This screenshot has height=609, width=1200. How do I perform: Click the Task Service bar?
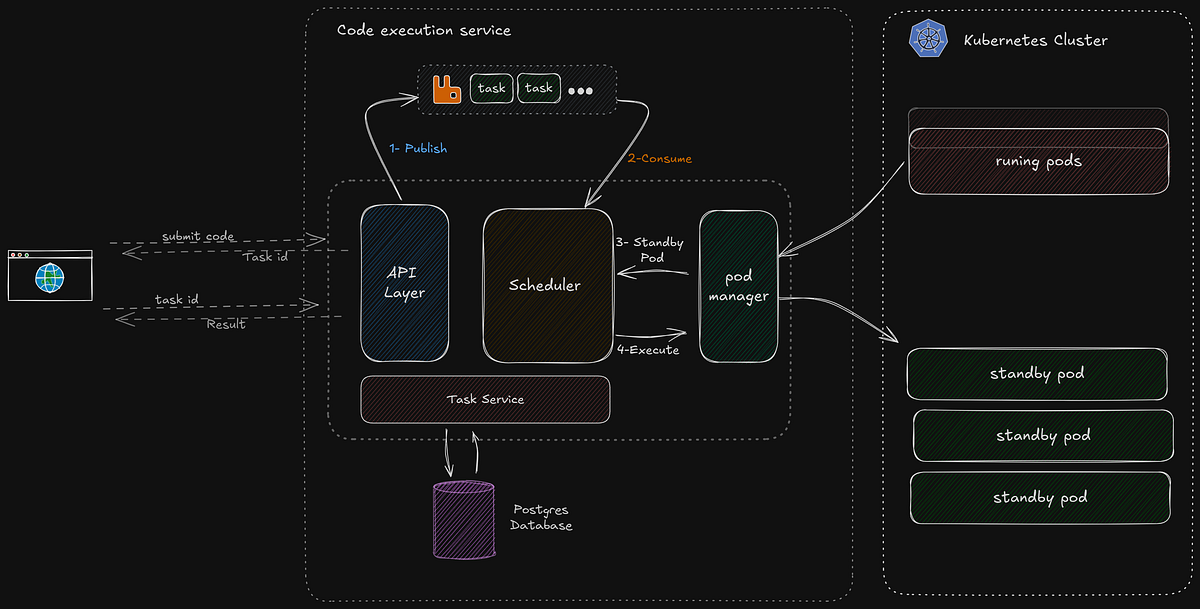[485, 398]
